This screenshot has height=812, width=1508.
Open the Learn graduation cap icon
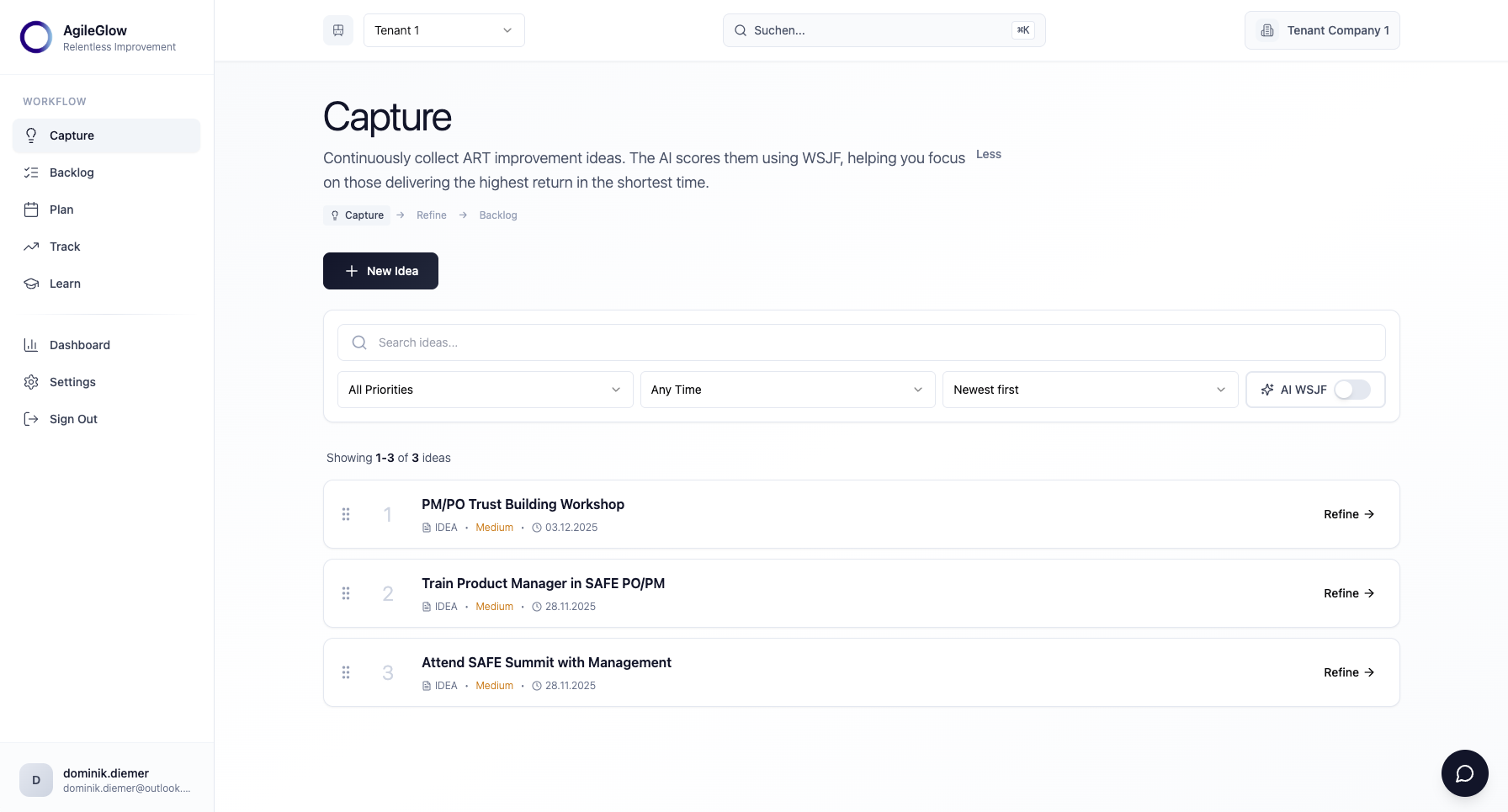(31, 284)
